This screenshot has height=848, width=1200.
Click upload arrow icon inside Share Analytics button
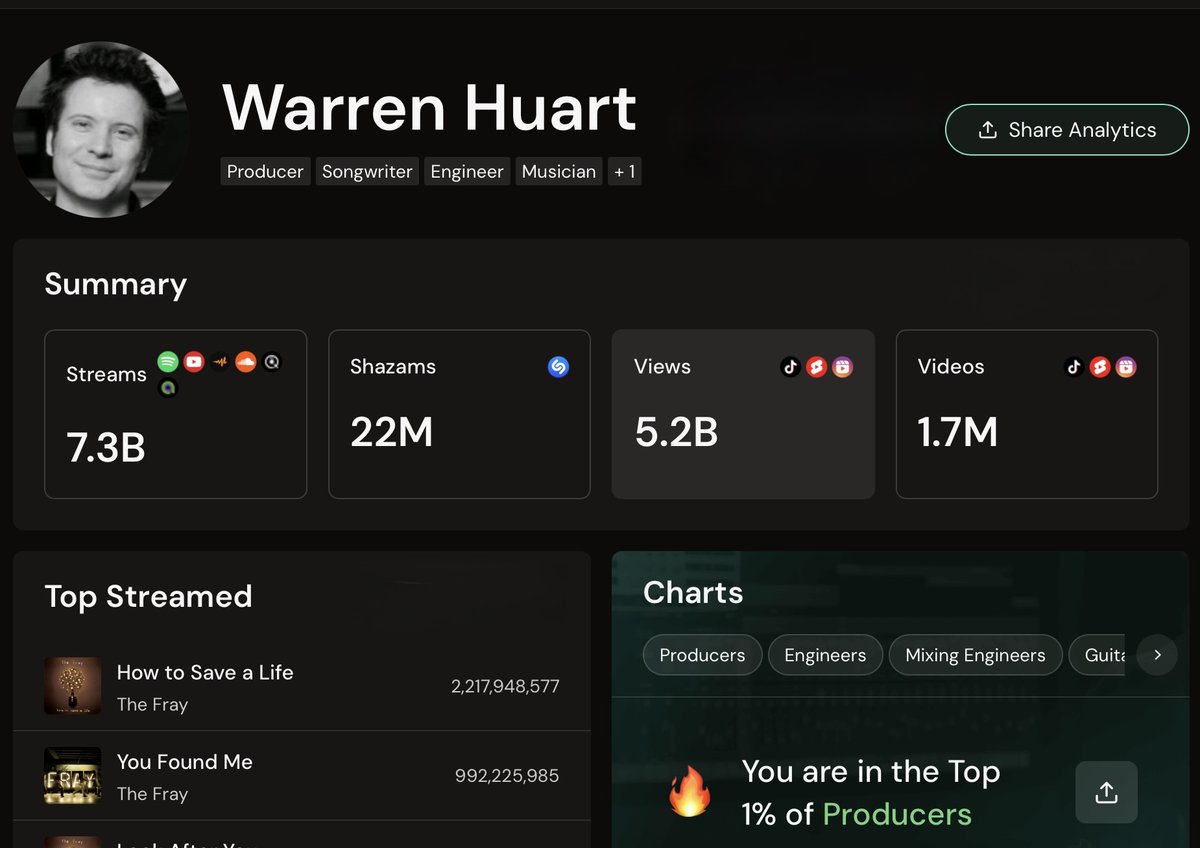pos(987,130)
